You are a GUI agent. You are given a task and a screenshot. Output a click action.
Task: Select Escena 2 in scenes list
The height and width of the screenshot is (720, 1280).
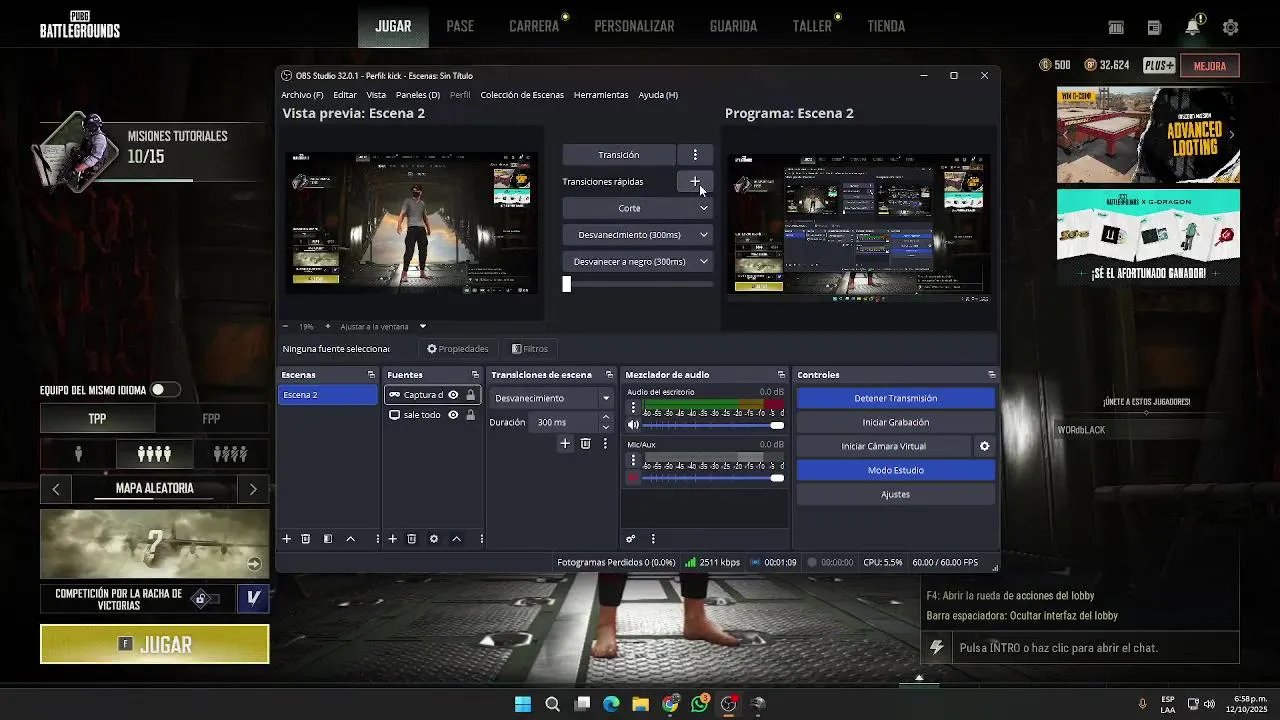pyautogui.click(x=328, y=395)
